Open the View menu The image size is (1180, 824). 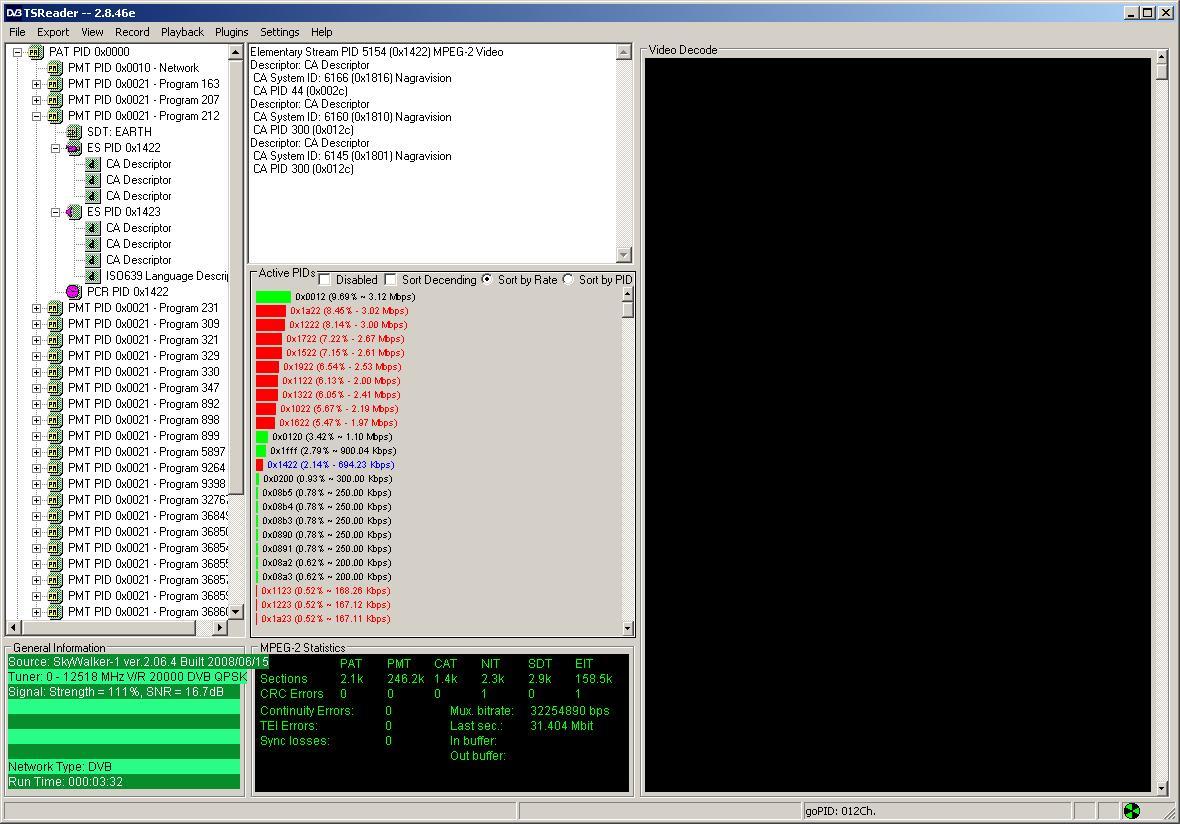pos(92,32)
